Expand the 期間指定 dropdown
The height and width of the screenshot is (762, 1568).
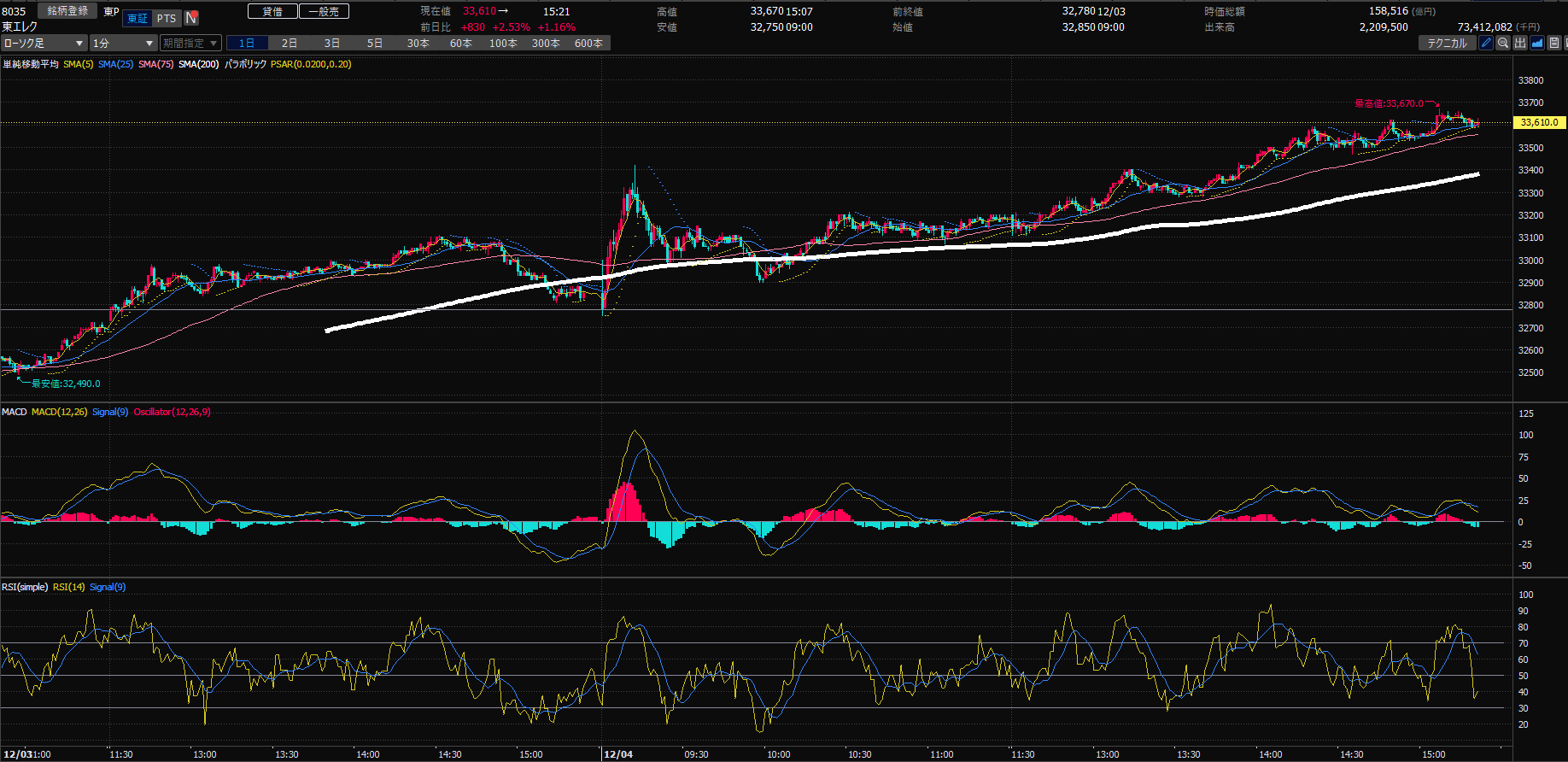pos(190,43)
